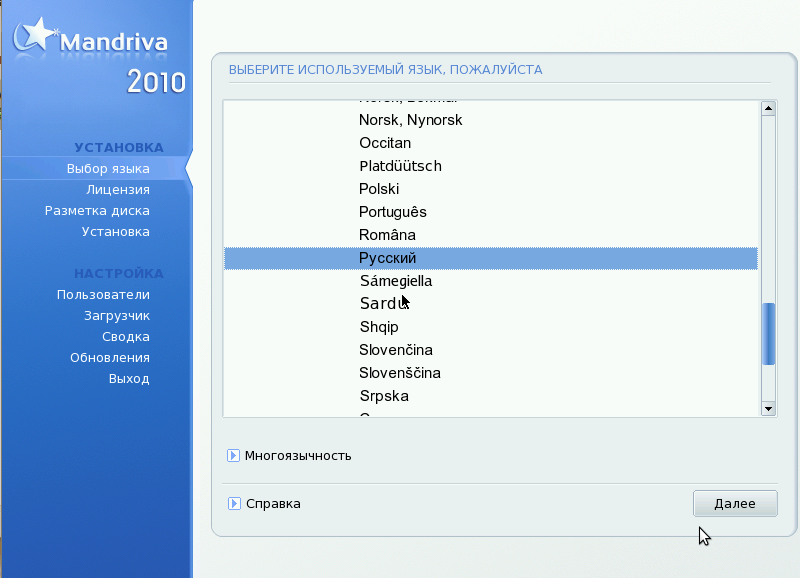
Task: Select Polski language
Action: pyautogui.click(x=379, y=189)
